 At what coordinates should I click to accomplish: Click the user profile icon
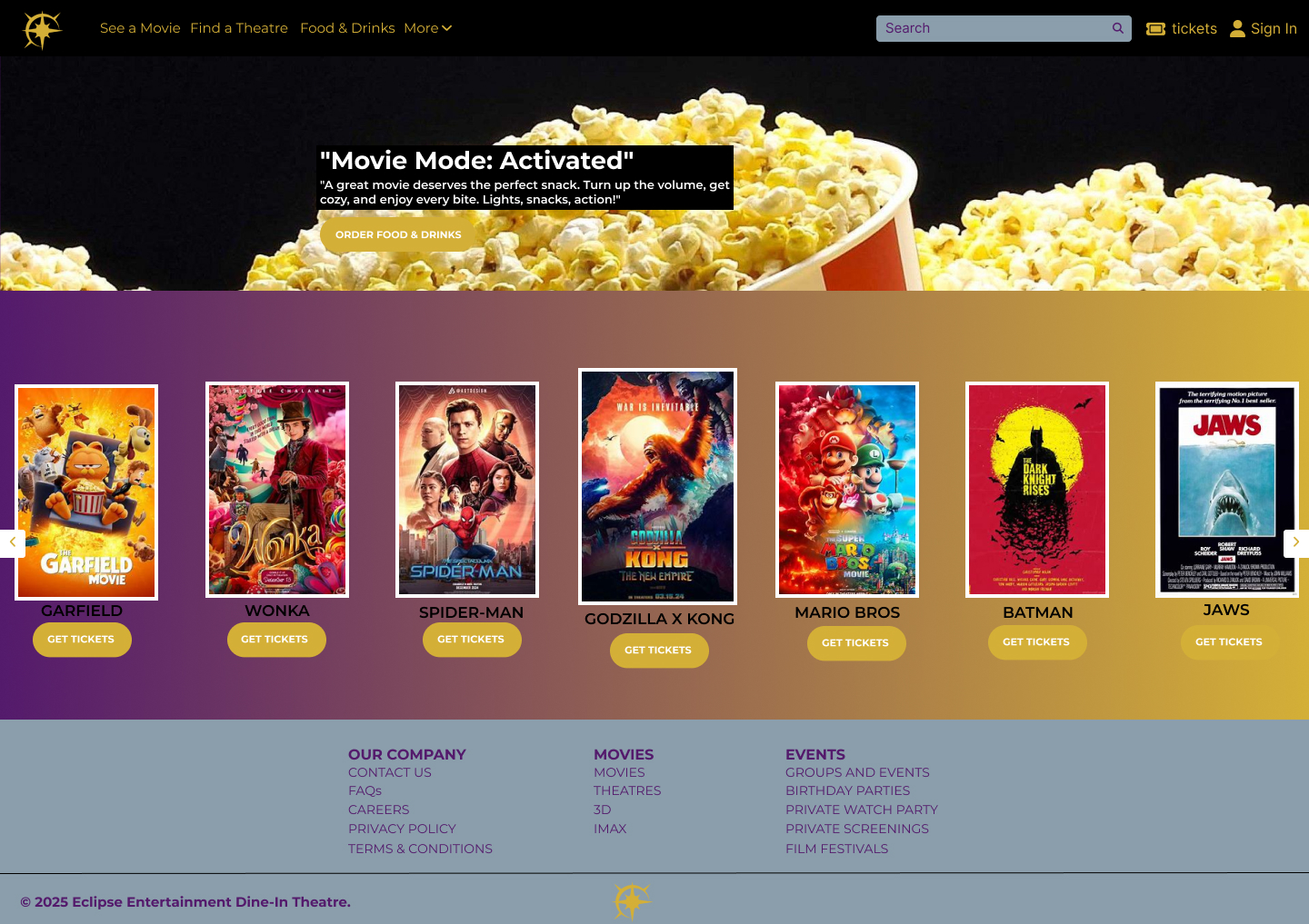(1237, 29)
